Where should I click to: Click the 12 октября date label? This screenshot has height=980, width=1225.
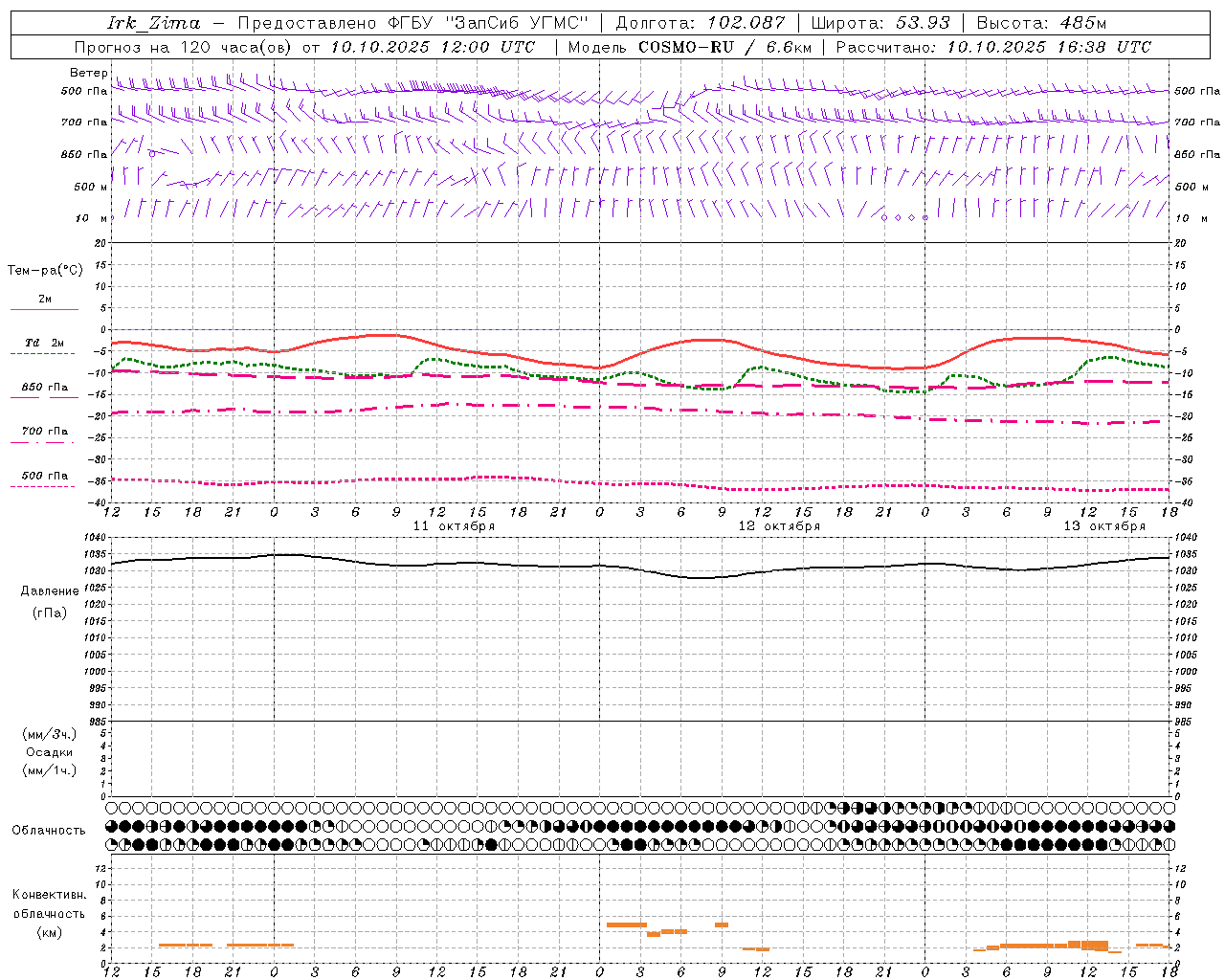(779, 526)
